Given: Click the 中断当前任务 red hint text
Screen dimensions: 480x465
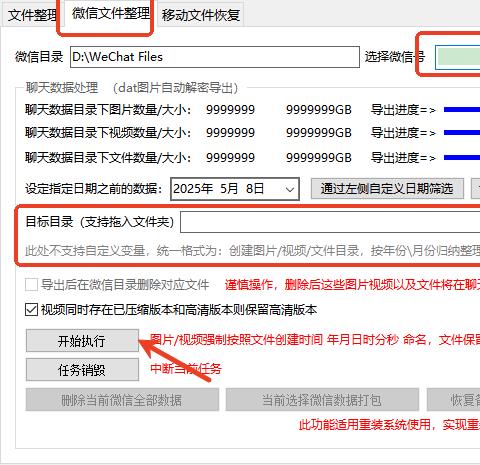Looking at the screenshot, I should click(x=186, y=369).
